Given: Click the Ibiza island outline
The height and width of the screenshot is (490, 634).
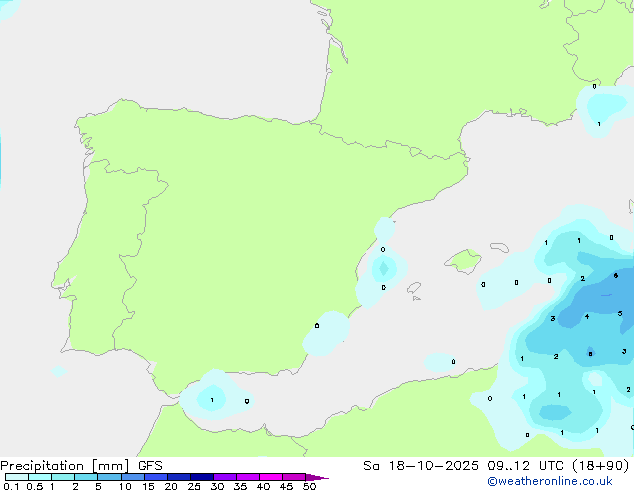Looking at the screenshot, I should [414, 288].
